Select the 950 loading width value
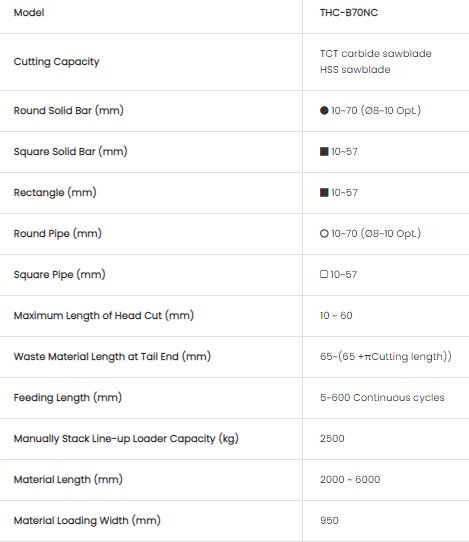 point(329,521)
